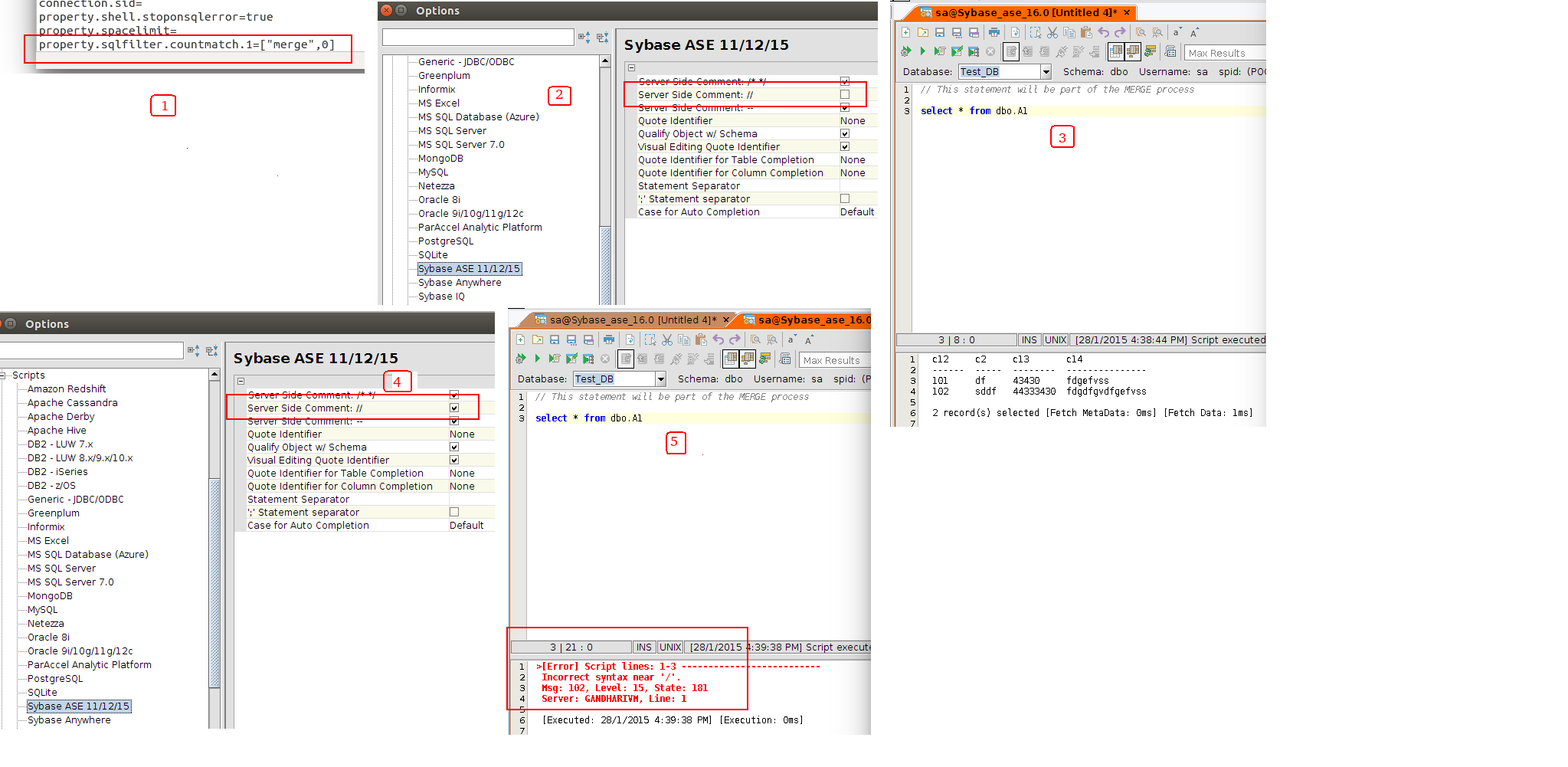The width and height of the screenshot is (1568, 767).
Task: Click Expand All icon in upper Options dialog
Action: [584, 37]
